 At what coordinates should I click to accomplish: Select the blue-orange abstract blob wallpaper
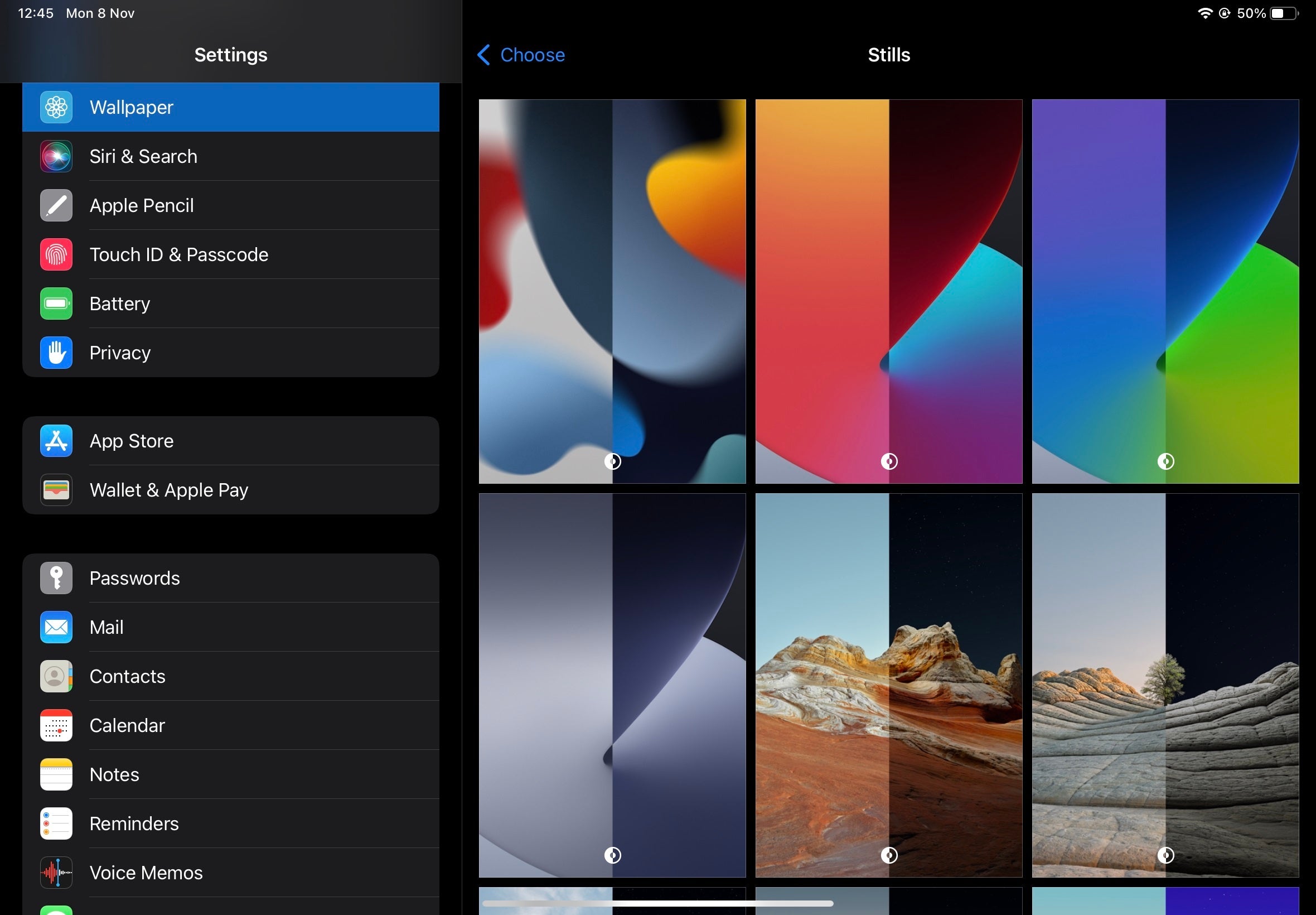[612, 291]
